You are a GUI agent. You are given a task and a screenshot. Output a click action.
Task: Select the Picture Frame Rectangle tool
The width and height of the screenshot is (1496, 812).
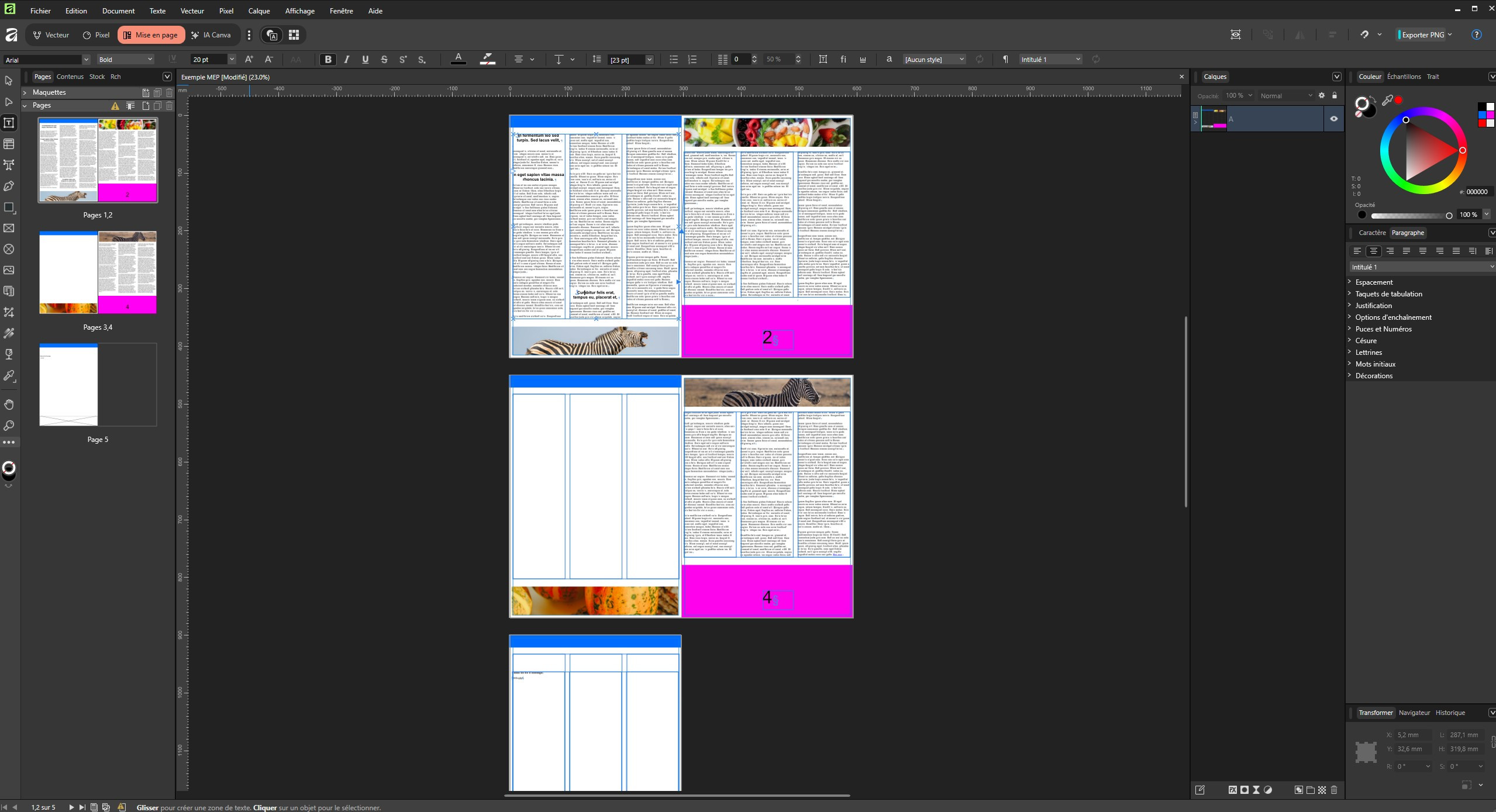coord(9,228)
